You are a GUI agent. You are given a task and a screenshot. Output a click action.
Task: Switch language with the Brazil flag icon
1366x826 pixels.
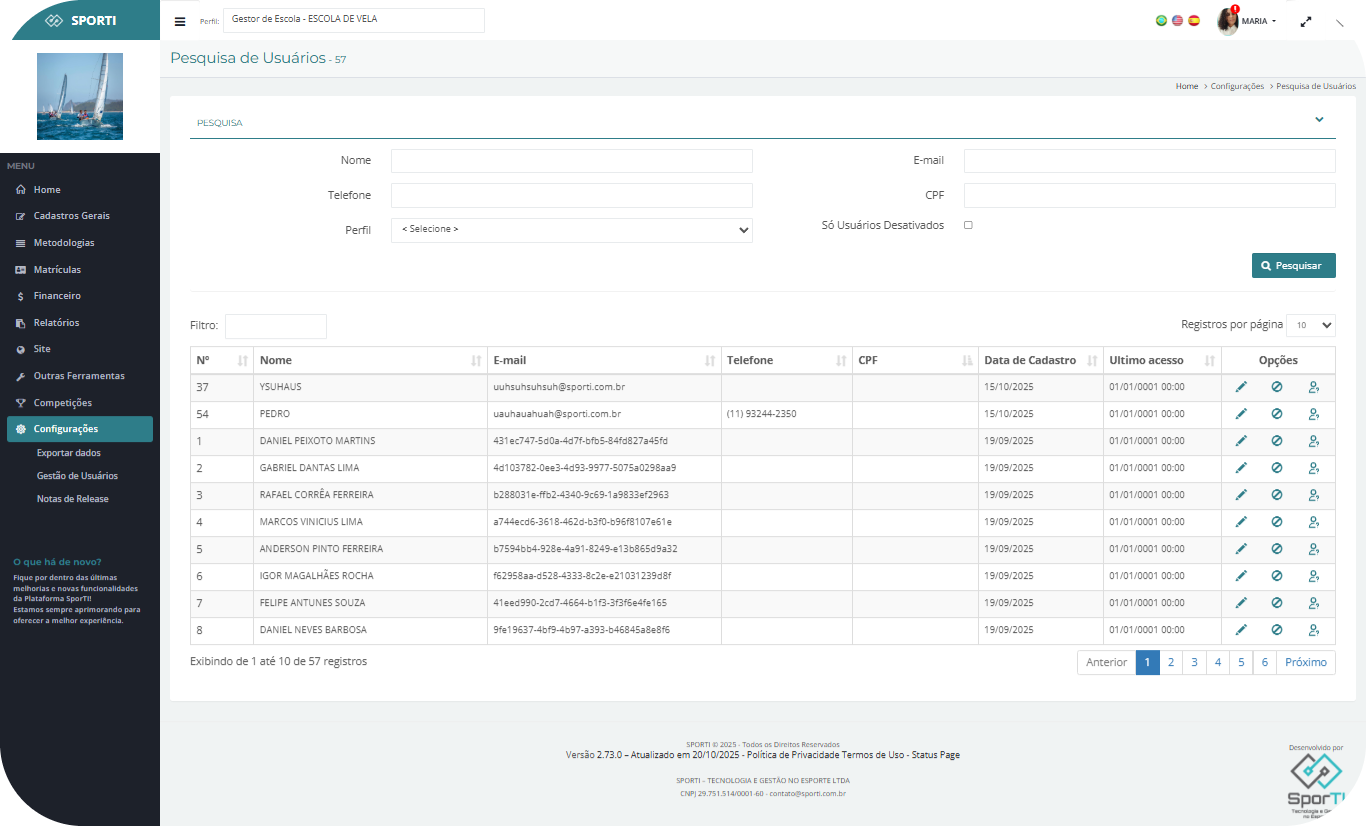pyautogui.click(x=1161, y=20)
